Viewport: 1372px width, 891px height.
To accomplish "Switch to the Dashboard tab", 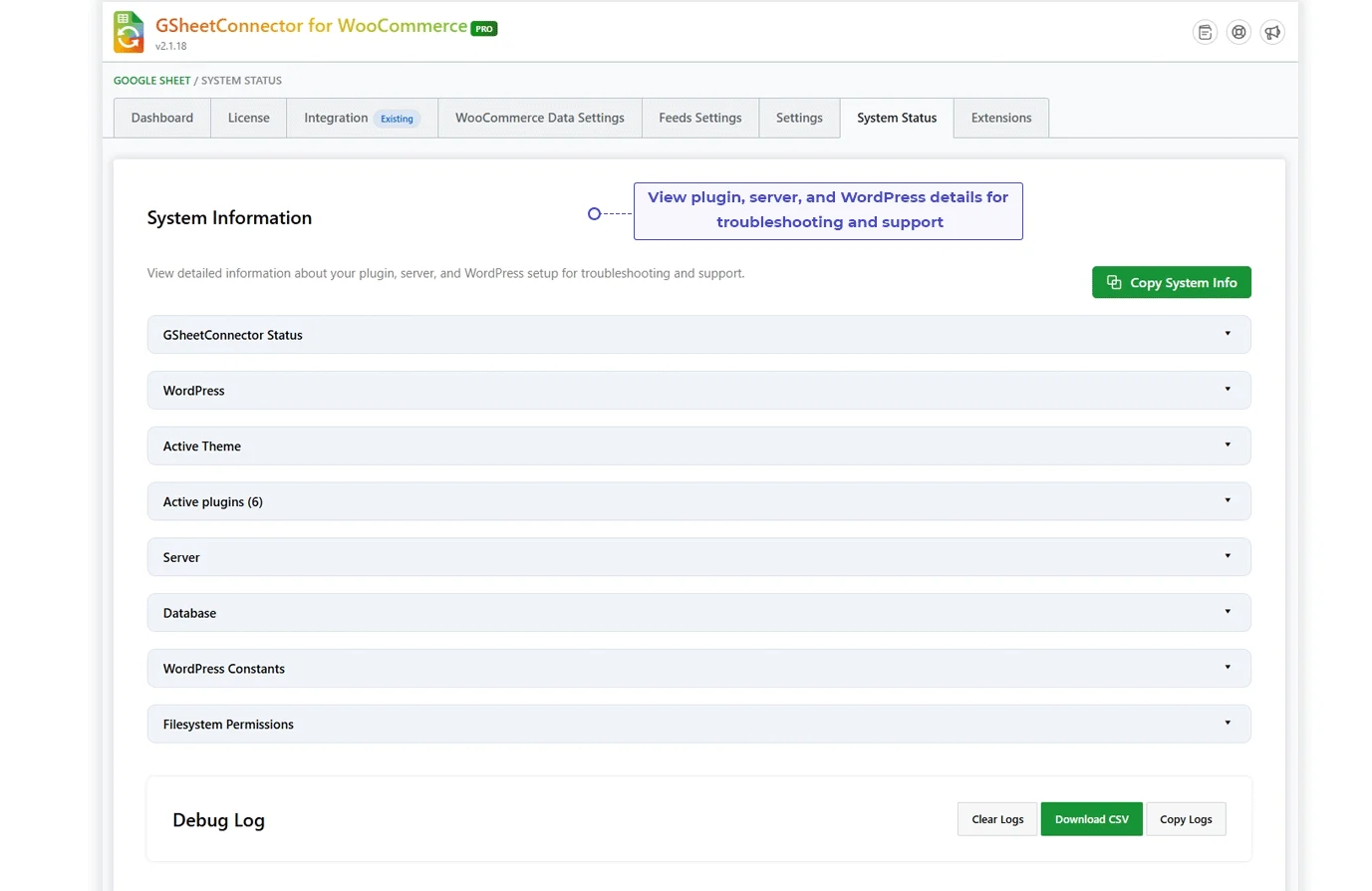I will click(162, 118).
